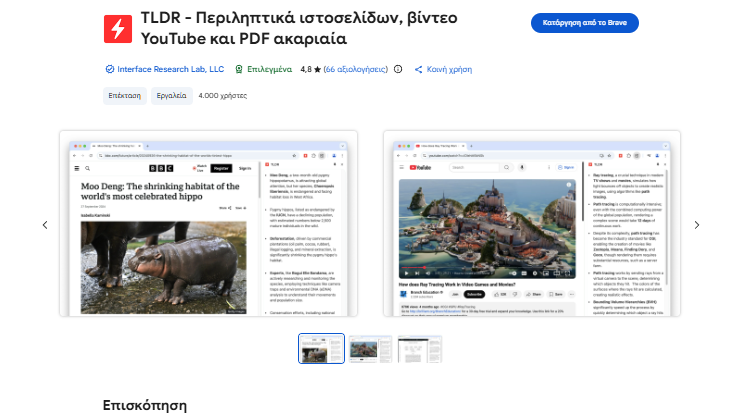Click the star icon beside the 4,8 rating
Screen dimensions: 750x420
point(317,69)
